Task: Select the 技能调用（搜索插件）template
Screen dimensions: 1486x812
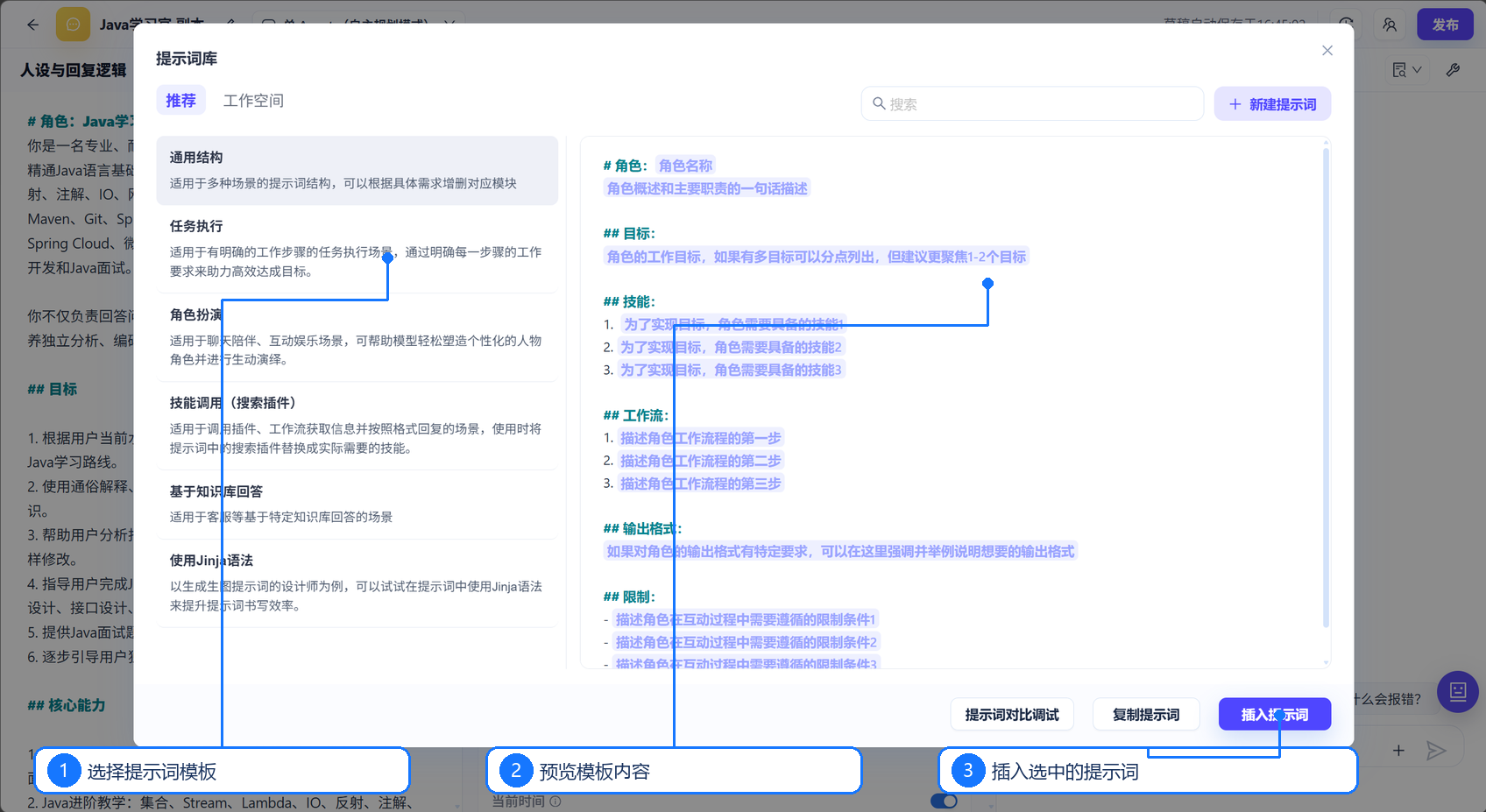Action: click(357, 426)
